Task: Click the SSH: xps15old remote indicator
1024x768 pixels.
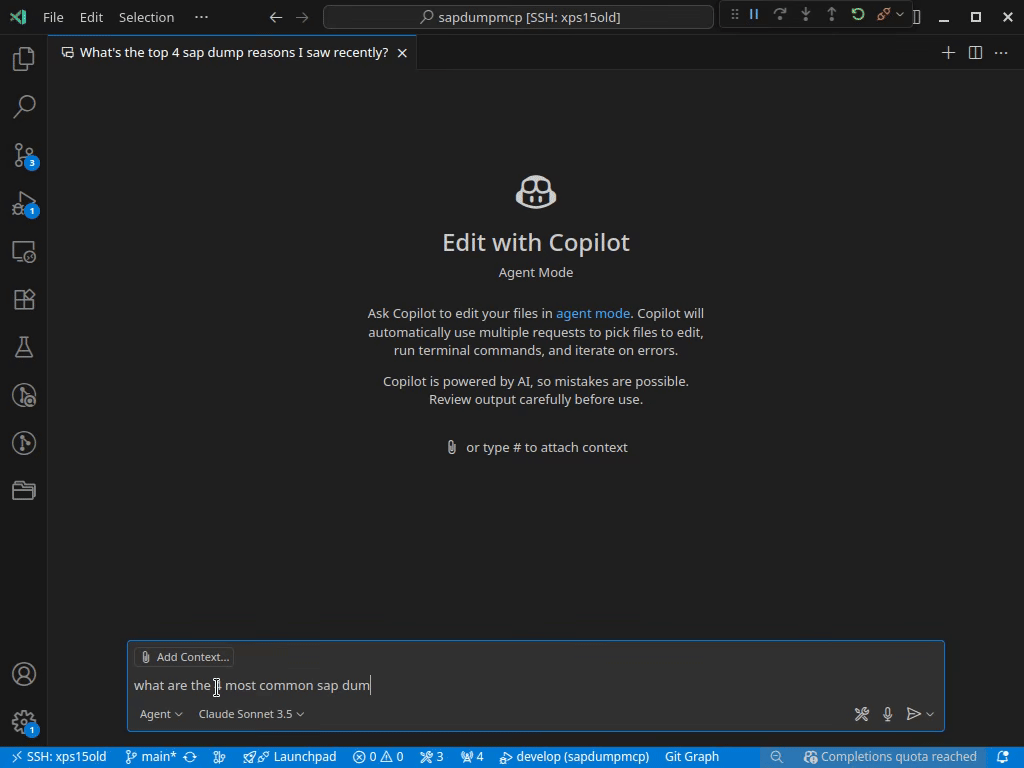Action: [x=59, y=757]
